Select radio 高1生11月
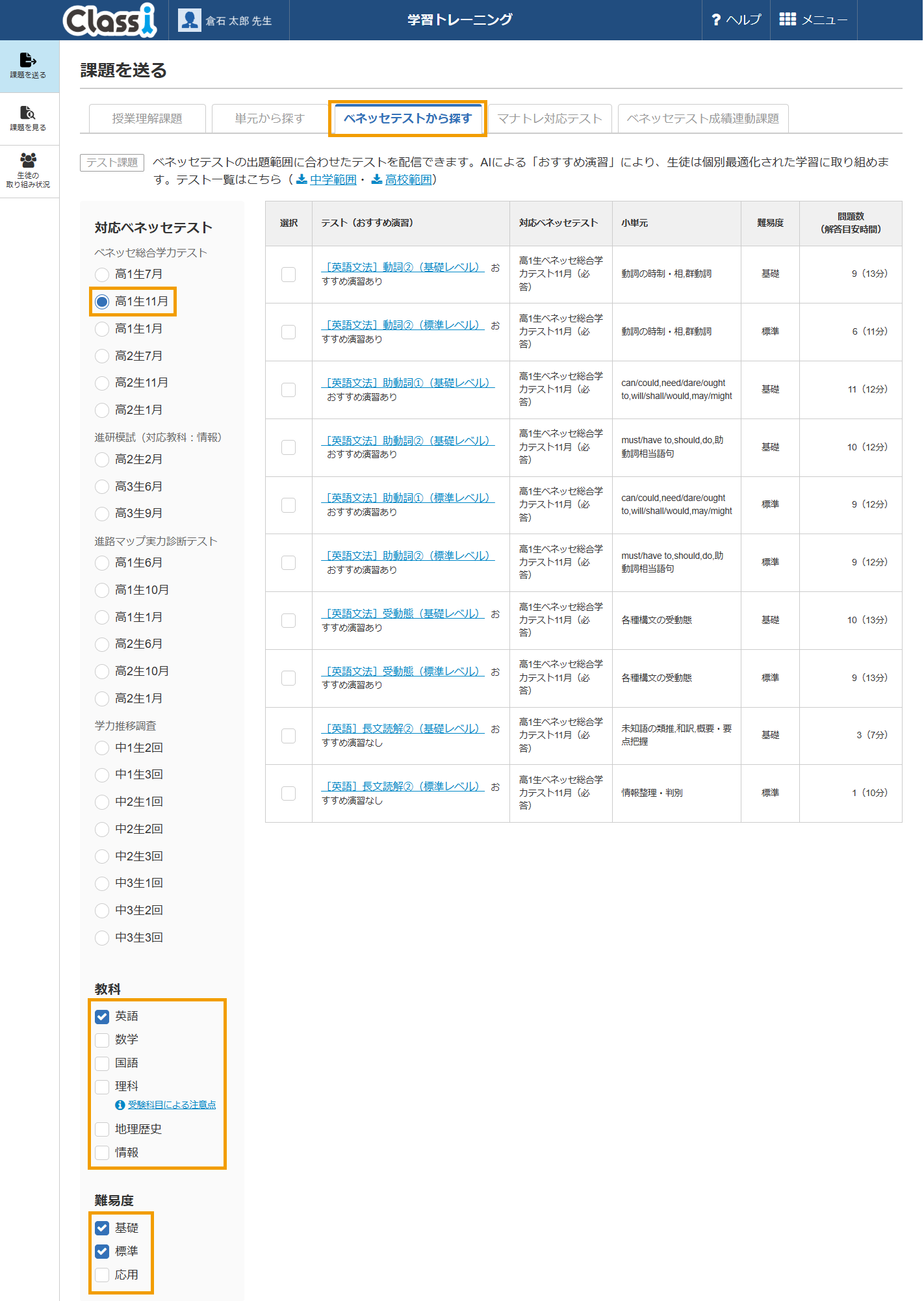 click(102, 302)
